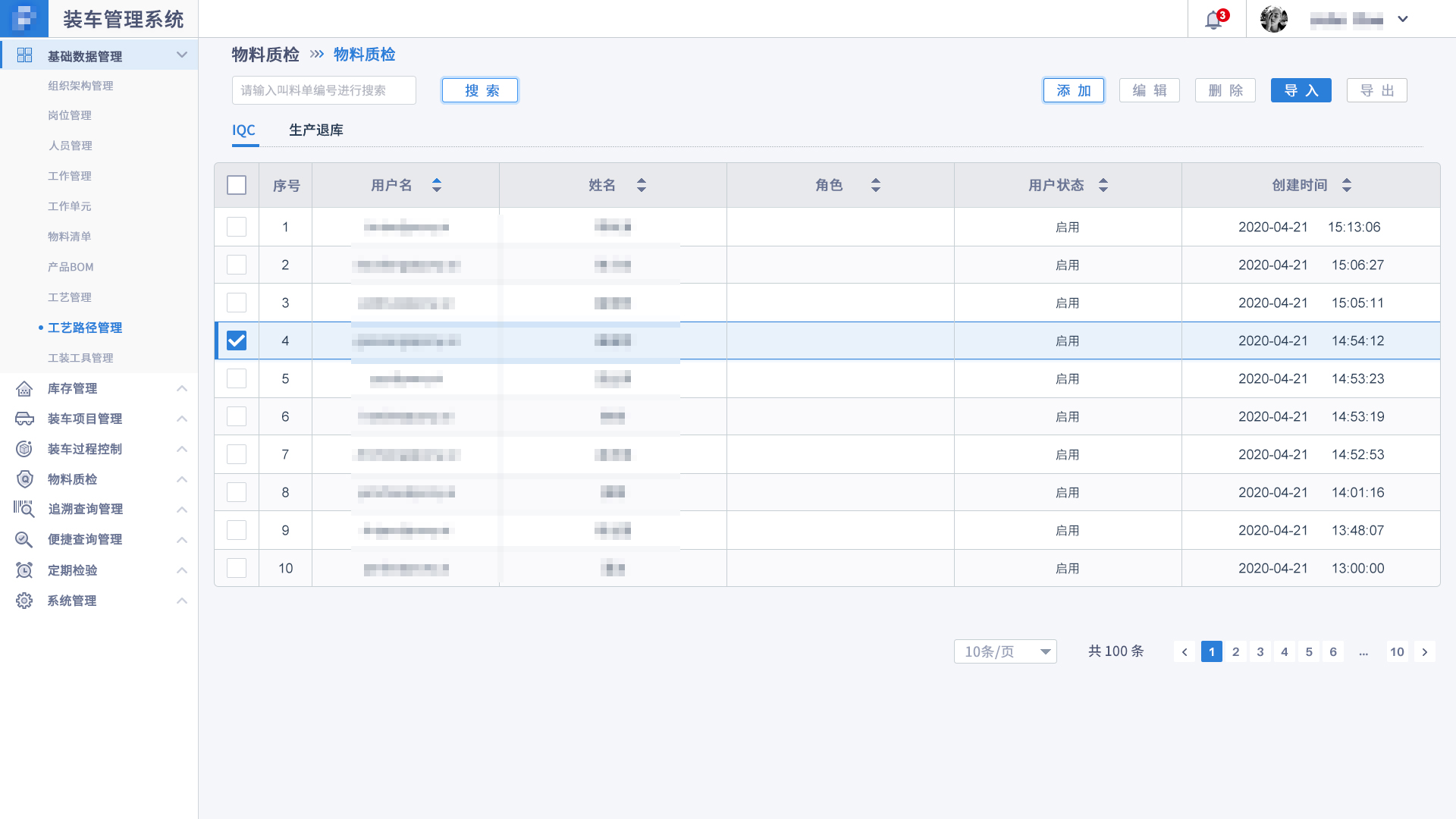The image size is (1456, 819).
Task: Open the 库存管理 warehouse icon menu
Action: click(24, 388)
